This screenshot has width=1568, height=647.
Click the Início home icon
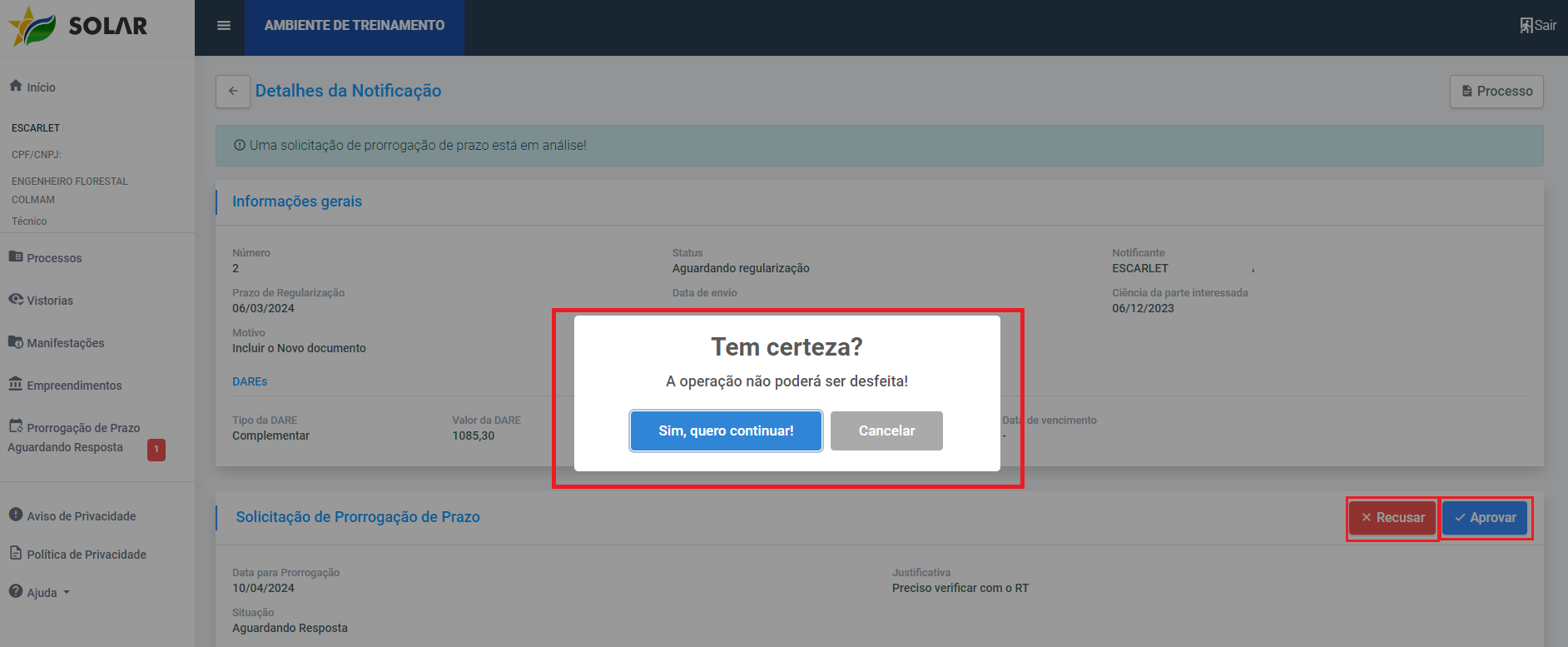pyautogui.click(x=16, y=86)
